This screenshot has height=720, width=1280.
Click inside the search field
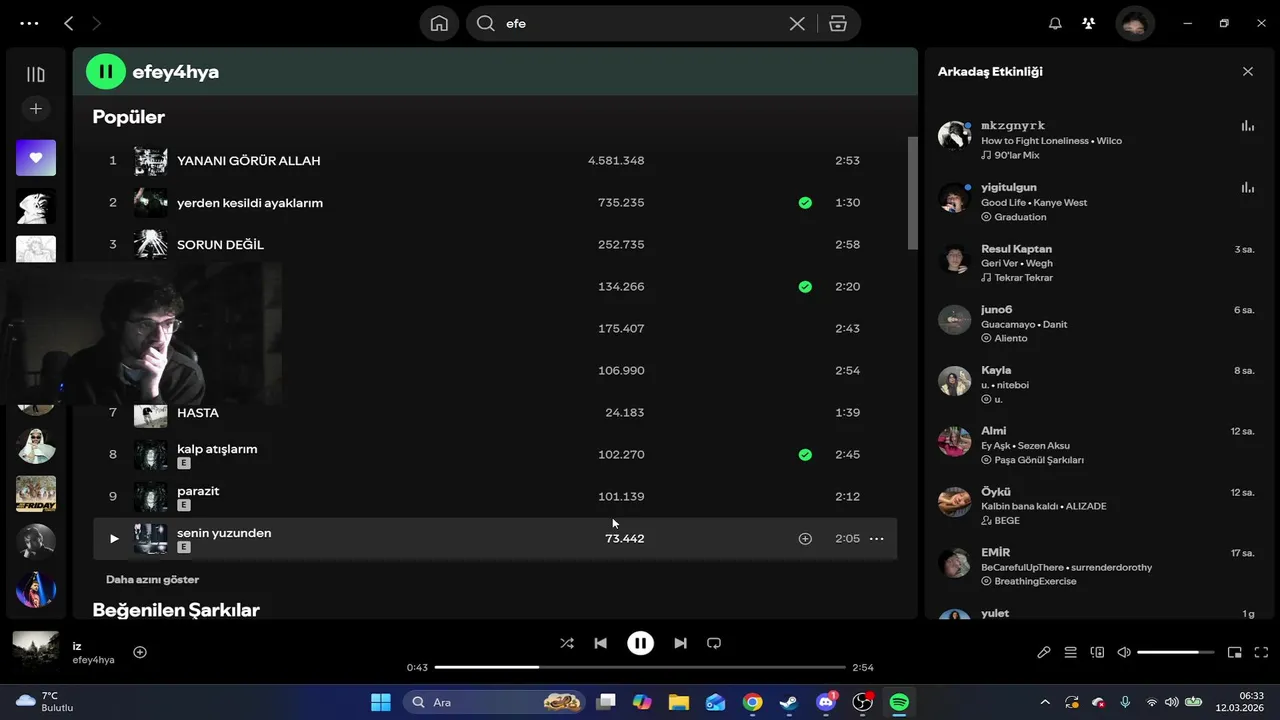click(x=640, y=23)
